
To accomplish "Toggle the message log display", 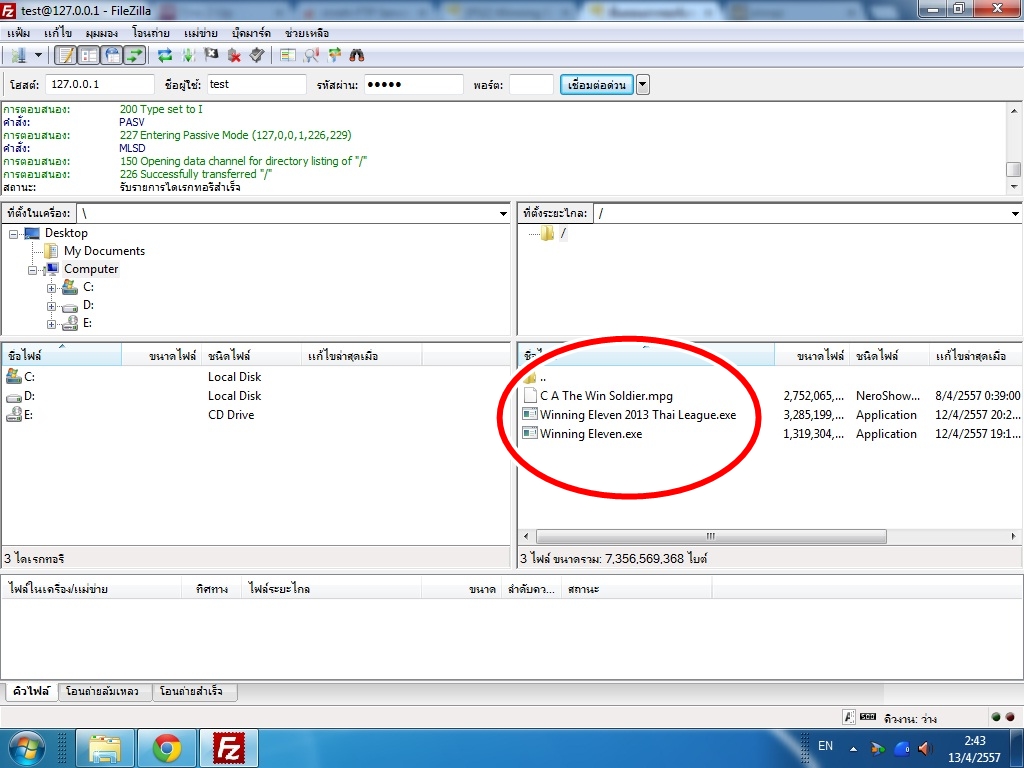I will [66, 56].
